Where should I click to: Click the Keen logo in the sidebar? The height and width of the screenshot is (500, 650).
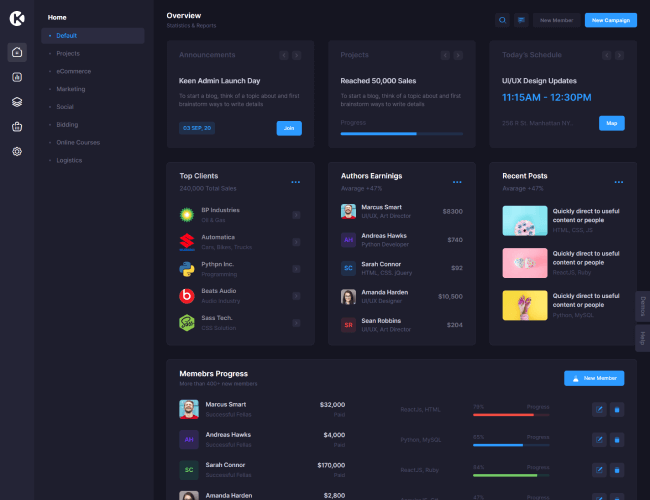pyautogui.click(x=17, y=18)
